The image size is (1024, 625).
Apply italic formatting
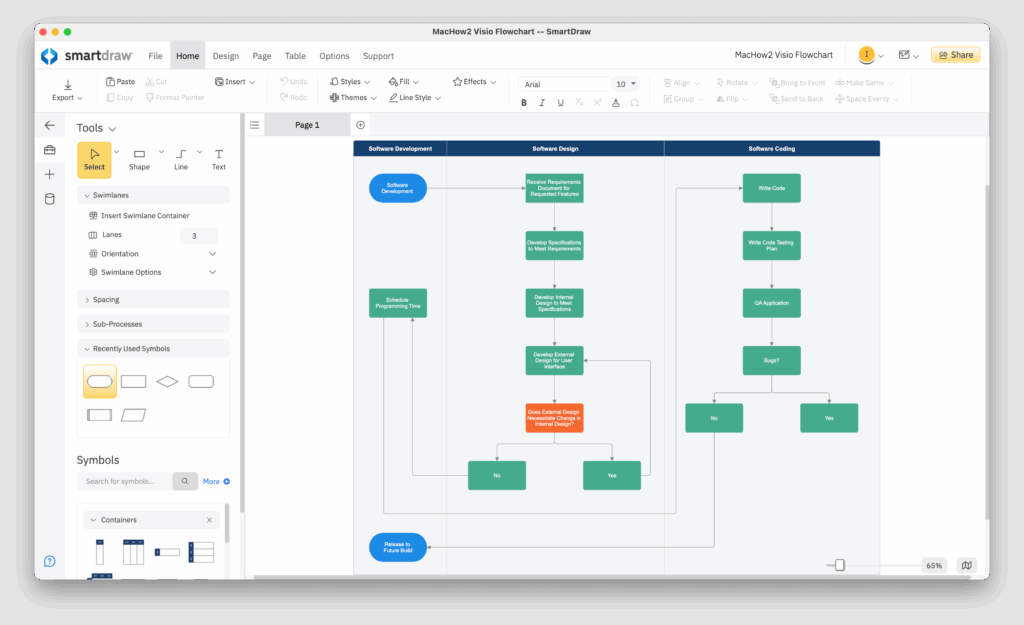(x=542, y=103)
